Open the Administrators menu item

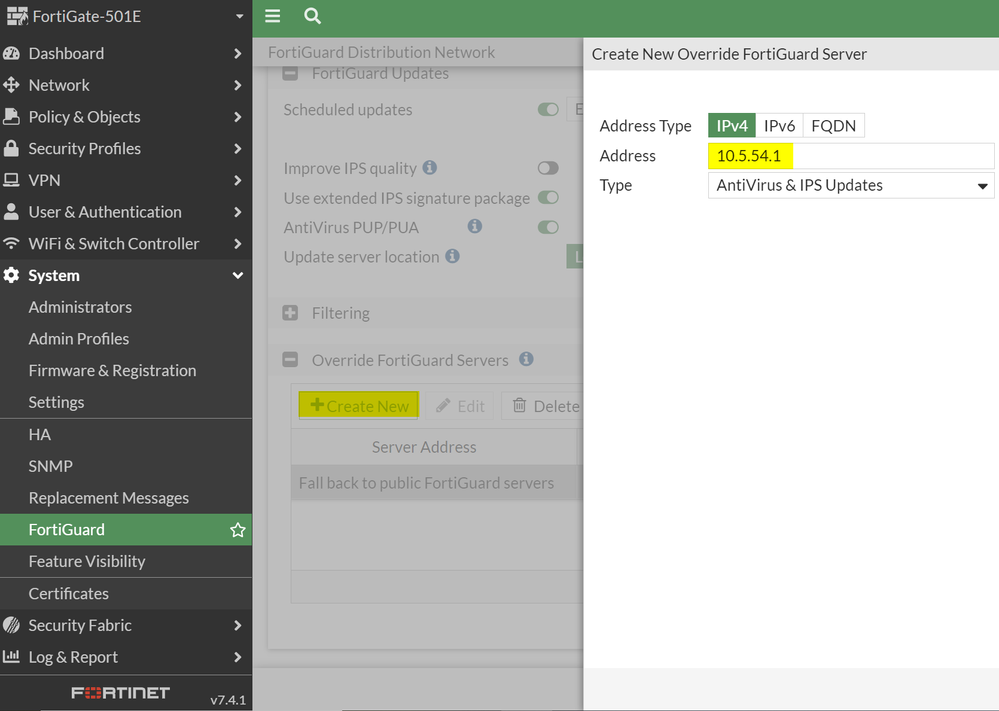[x=80, y=307]
